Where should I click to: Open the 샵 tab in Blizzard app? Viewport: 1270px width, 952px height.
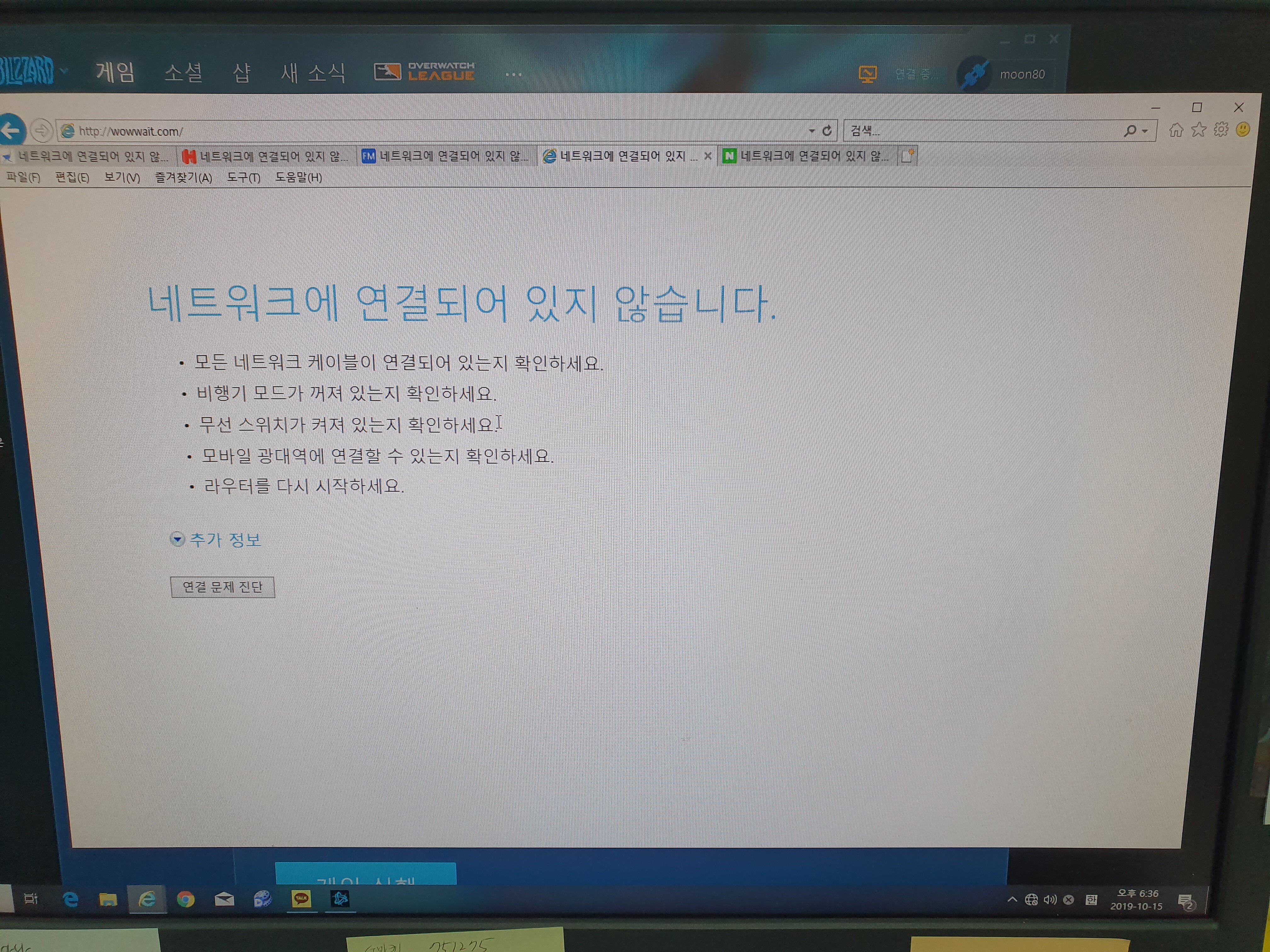pos(242,72)
